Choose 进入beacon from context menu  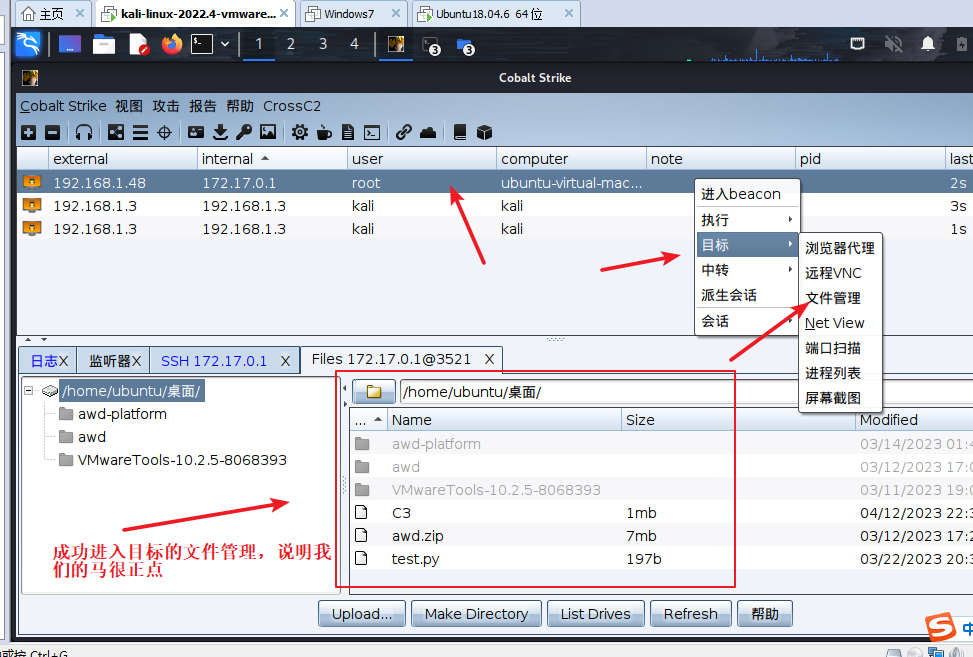747,194
